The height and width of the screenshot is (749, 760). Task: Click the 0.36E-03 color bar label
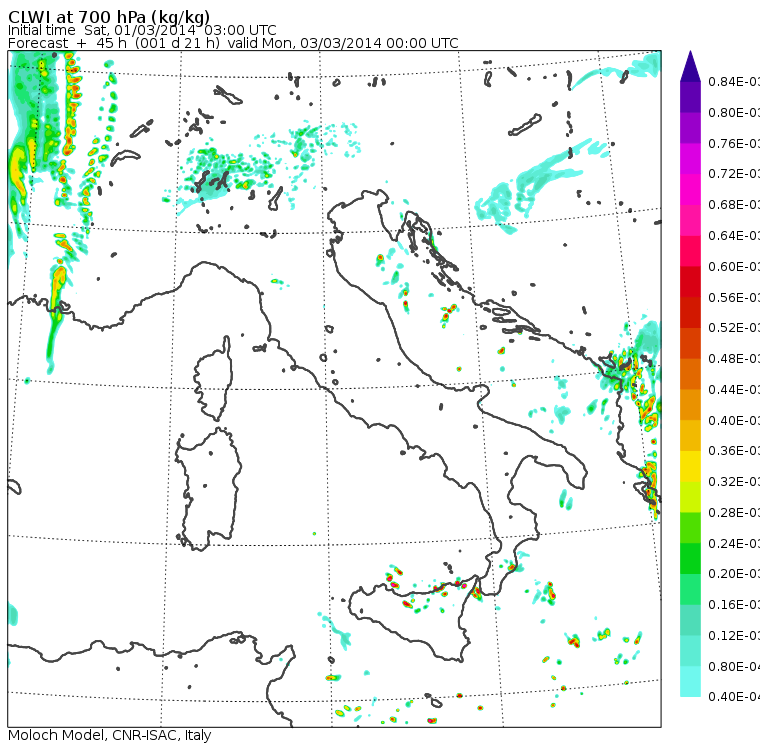click(734, 451)
